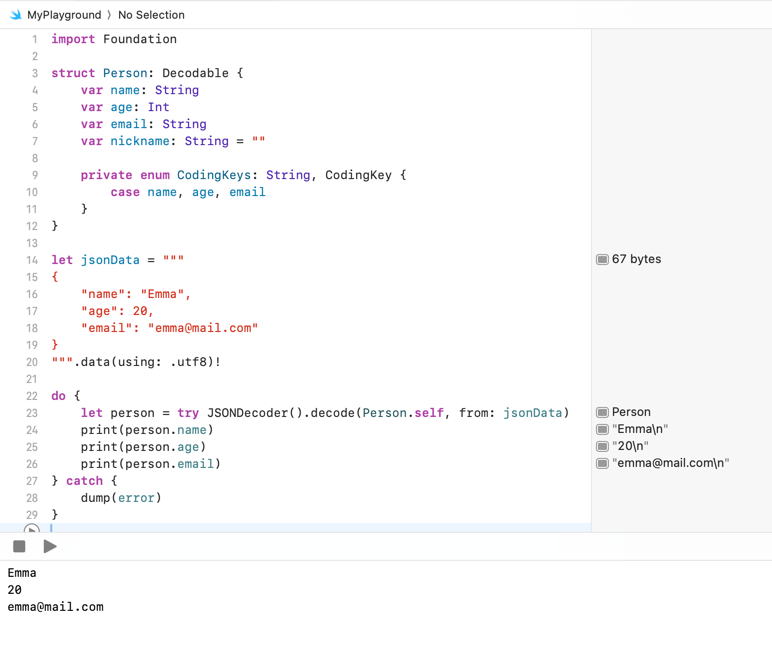Viewport: 772px width, 646px height.
Task: Click line number 14 in the gutter
Action: [32, 260]
